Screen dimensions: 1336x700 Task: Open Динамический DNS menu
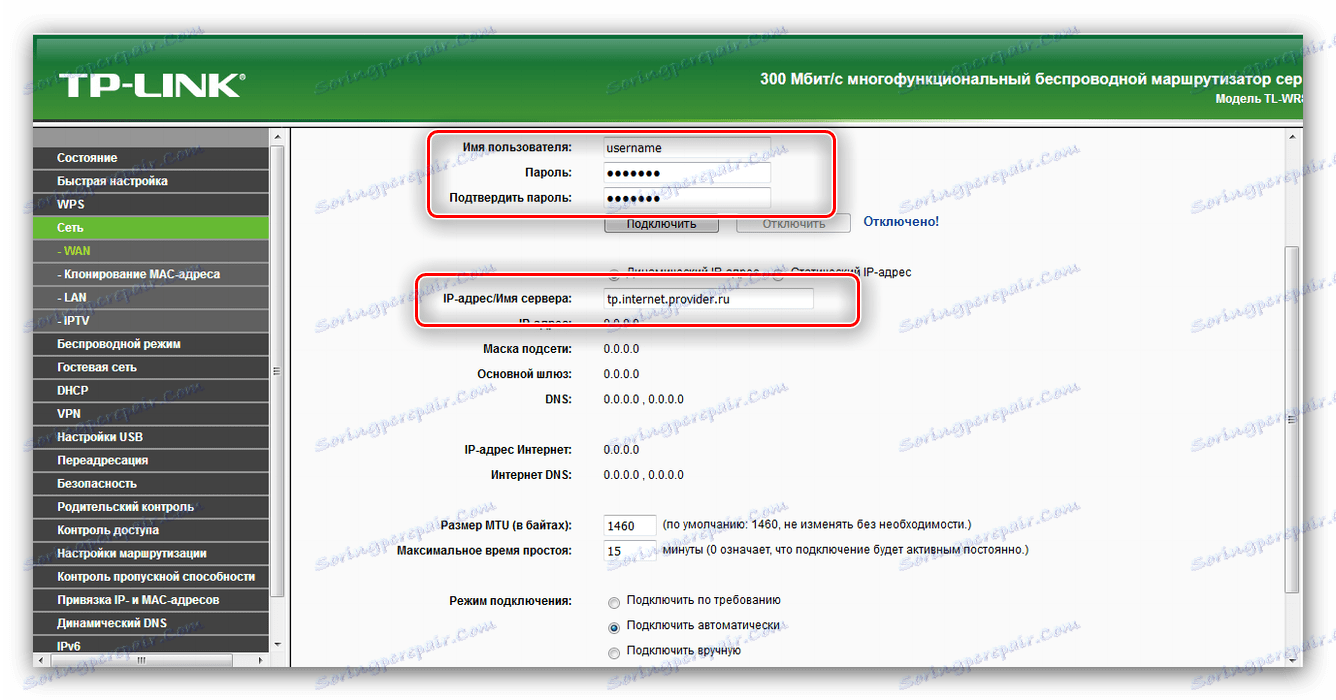pyautogui.click(x=151, y=623)
